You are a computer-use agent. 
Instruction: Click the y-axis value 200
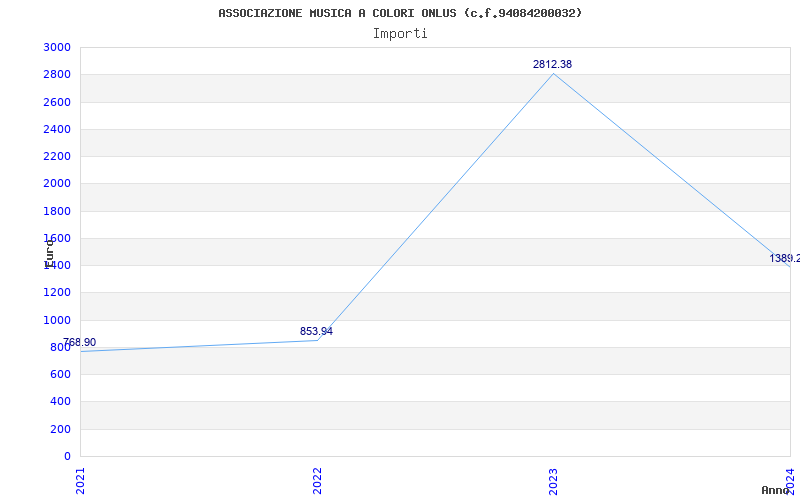pyautogui.click(x=61, y=429)
